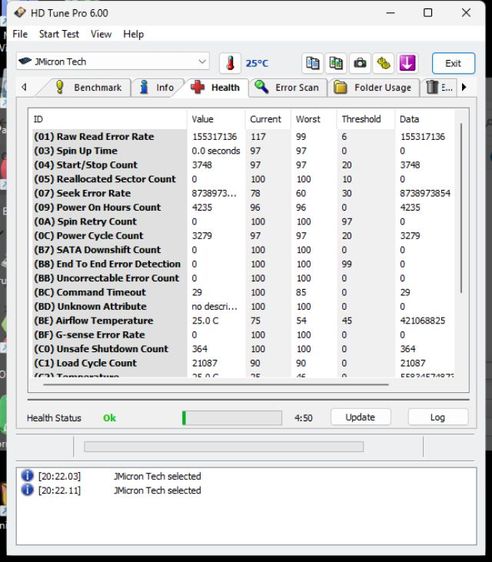Viewport: 492px width, 562px height.
Task: Show more tabs with the right arrow
Action: pos(464,87)
